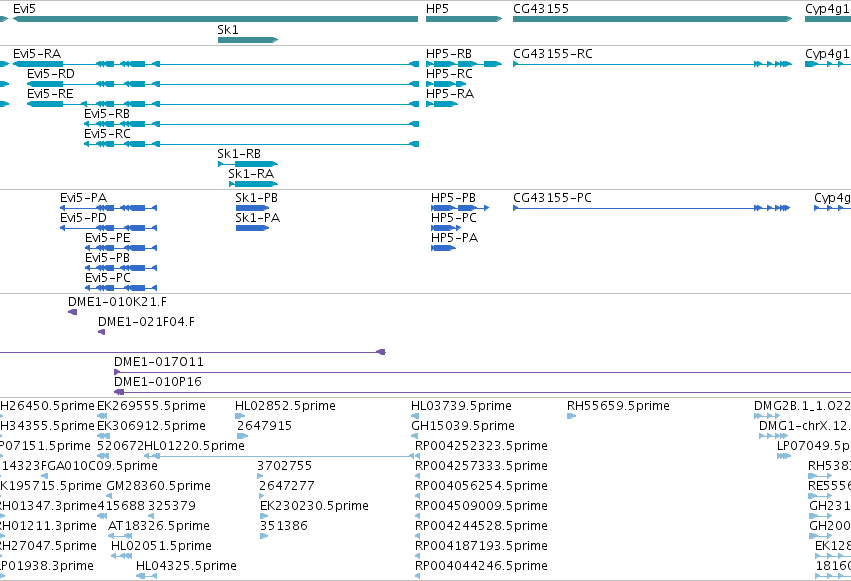The image size is (851, 581).
Task: Select the Evi5 gene bar
Action: 215,19
